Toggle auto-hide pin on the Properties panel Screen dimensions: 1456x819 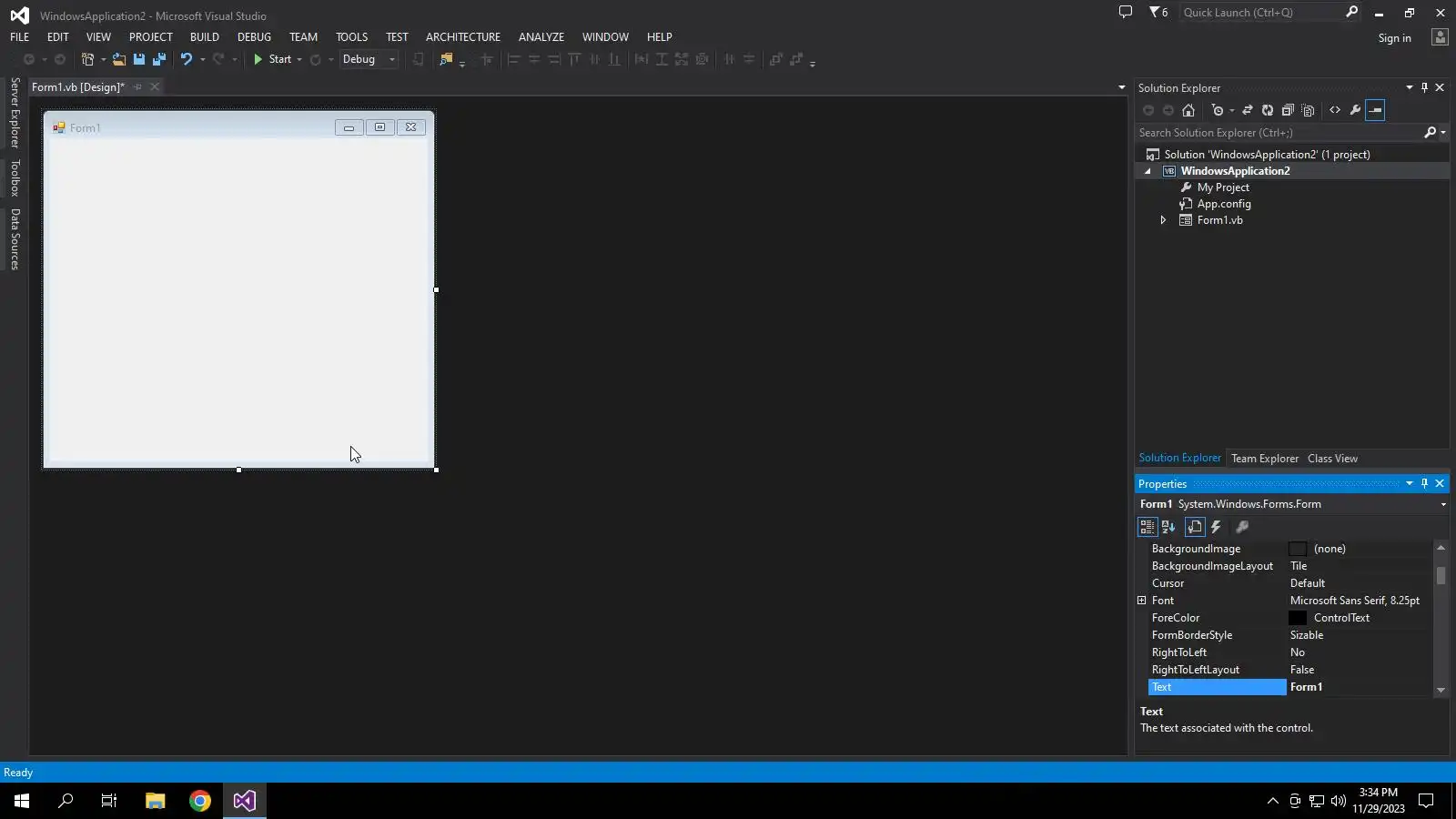(x=1425, y=484)
